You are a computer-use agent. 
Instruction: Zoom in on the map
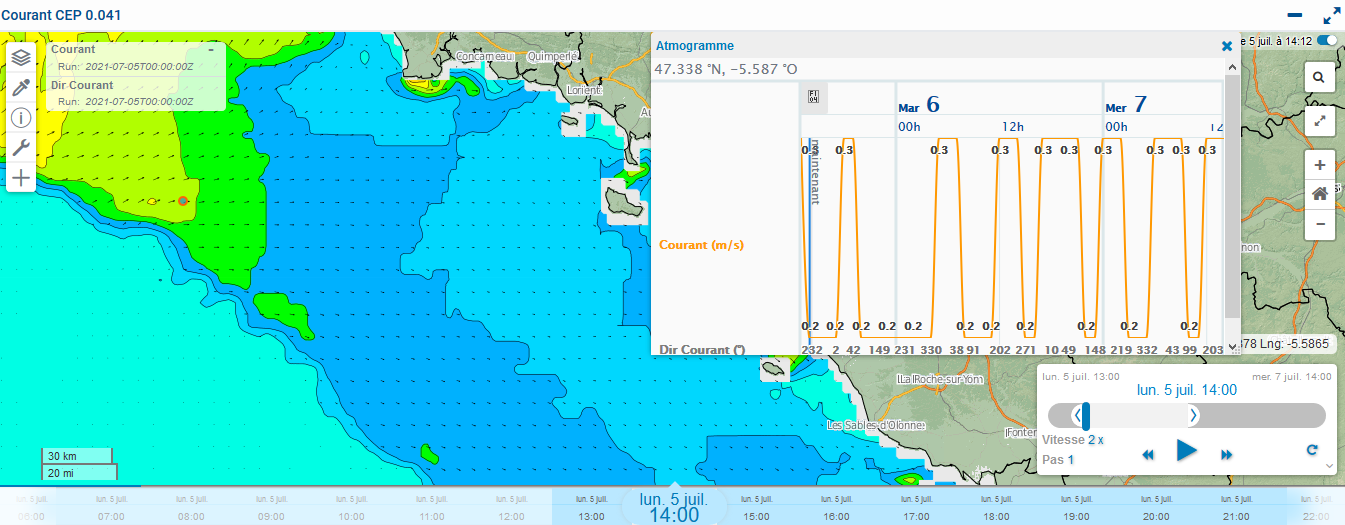tap(1320, 165)
